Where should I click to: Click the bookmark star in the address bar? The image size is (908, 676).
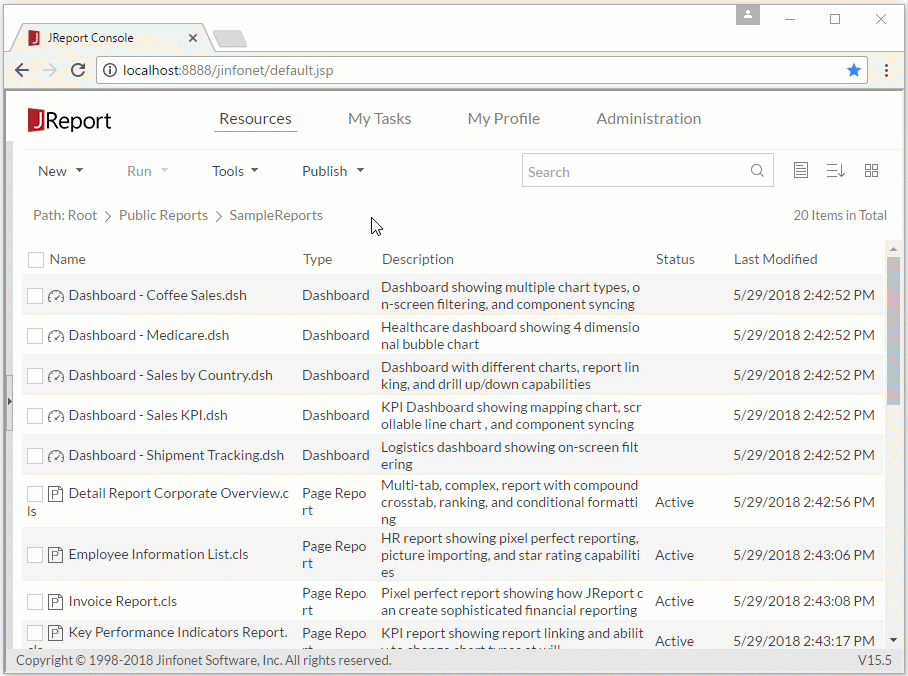[854, 70]
